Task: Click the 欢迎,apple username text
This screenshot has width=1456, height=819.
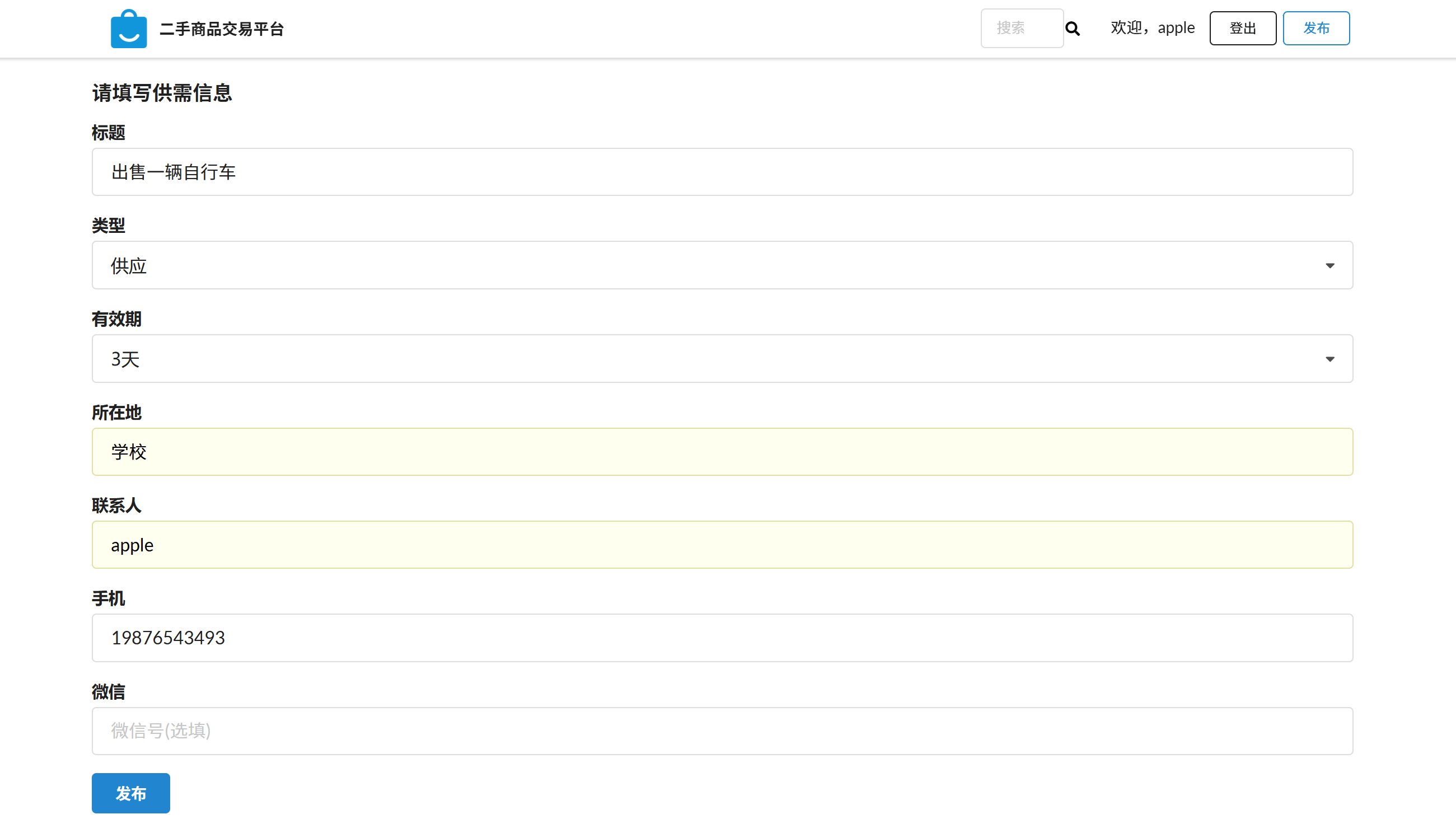Action: pos(1152,27)
